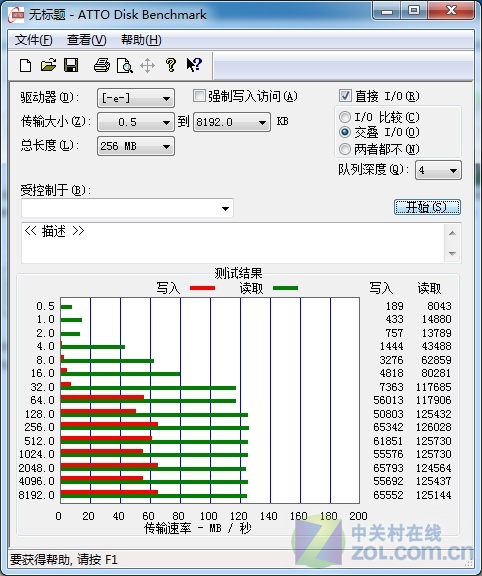The height and width of the screenshot is (576, 482).
Task: Select the 交叠 I/O radio button
Action: 345,132
